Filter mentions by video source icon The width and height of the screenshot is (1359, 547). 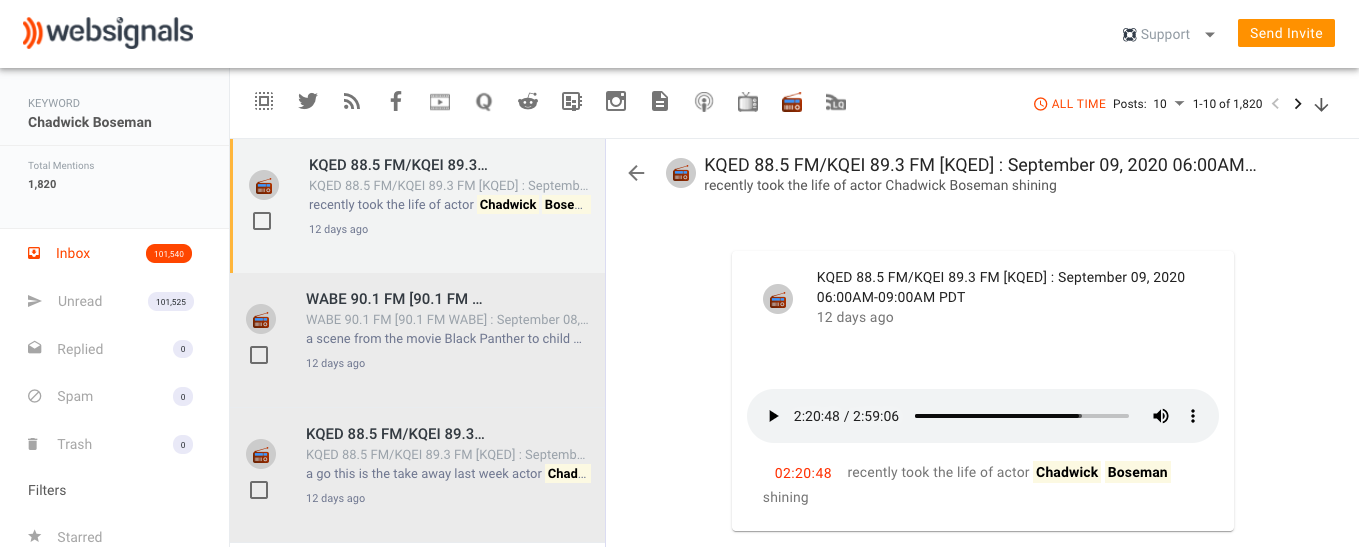point(440,101)
